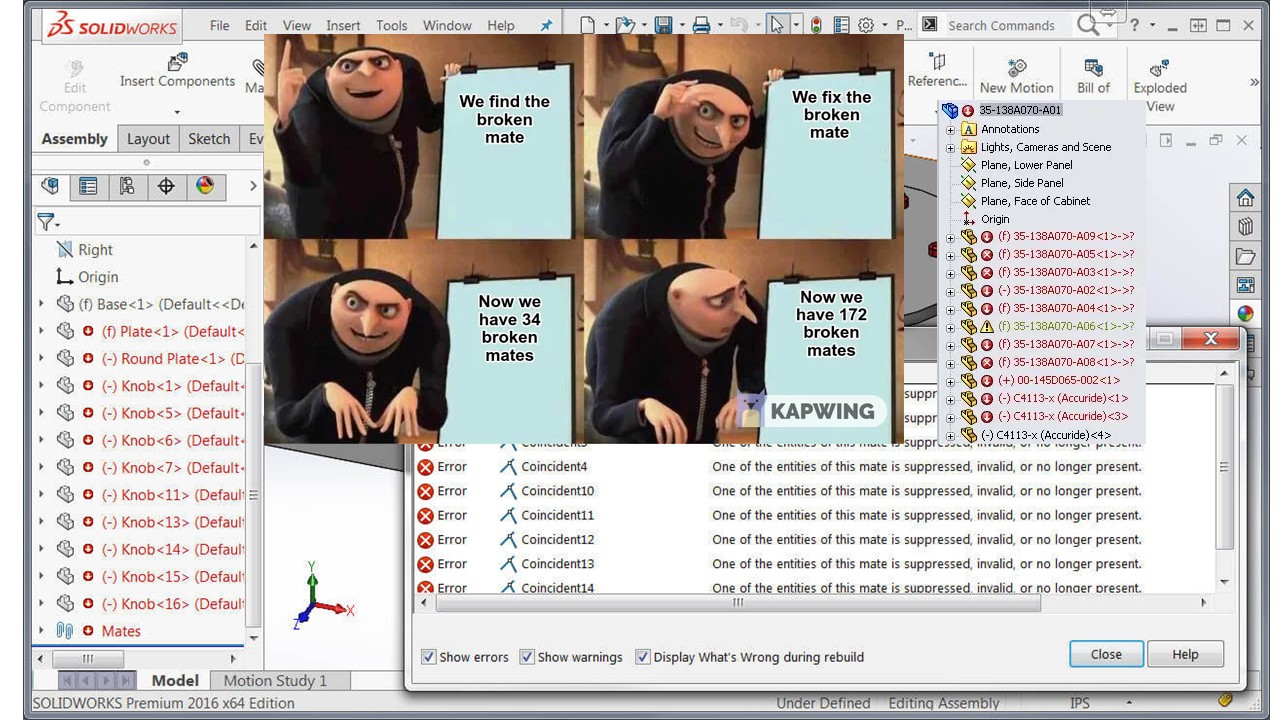Uncheck the Show warnings checkbox

[527, 657]
